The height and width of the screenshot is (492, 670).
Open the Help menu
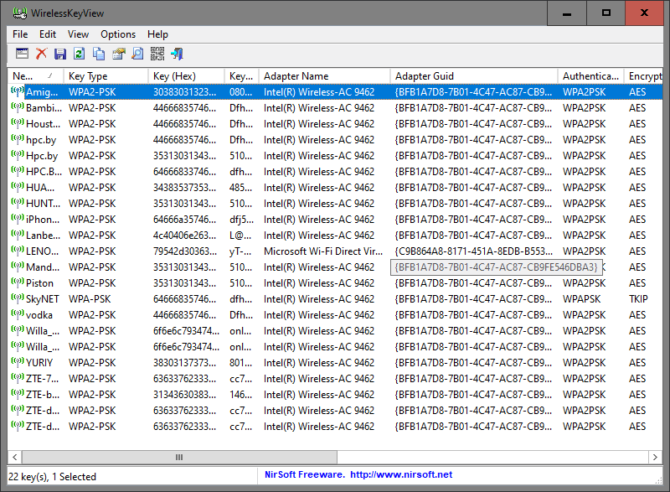click(158, 34)
